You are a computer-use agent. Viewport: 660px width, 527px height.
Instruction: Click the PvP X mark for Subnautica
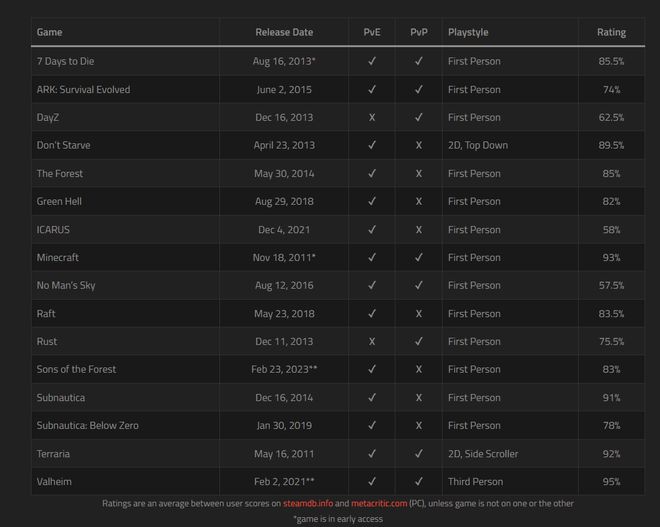418,397
